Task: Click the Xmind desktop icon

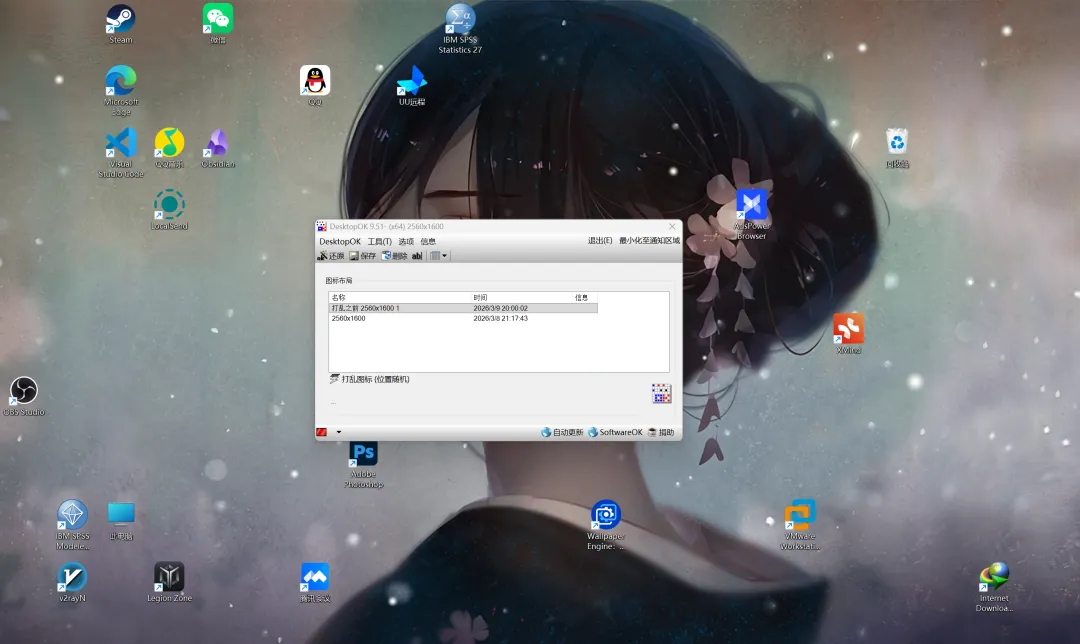Action: [849, 334]
